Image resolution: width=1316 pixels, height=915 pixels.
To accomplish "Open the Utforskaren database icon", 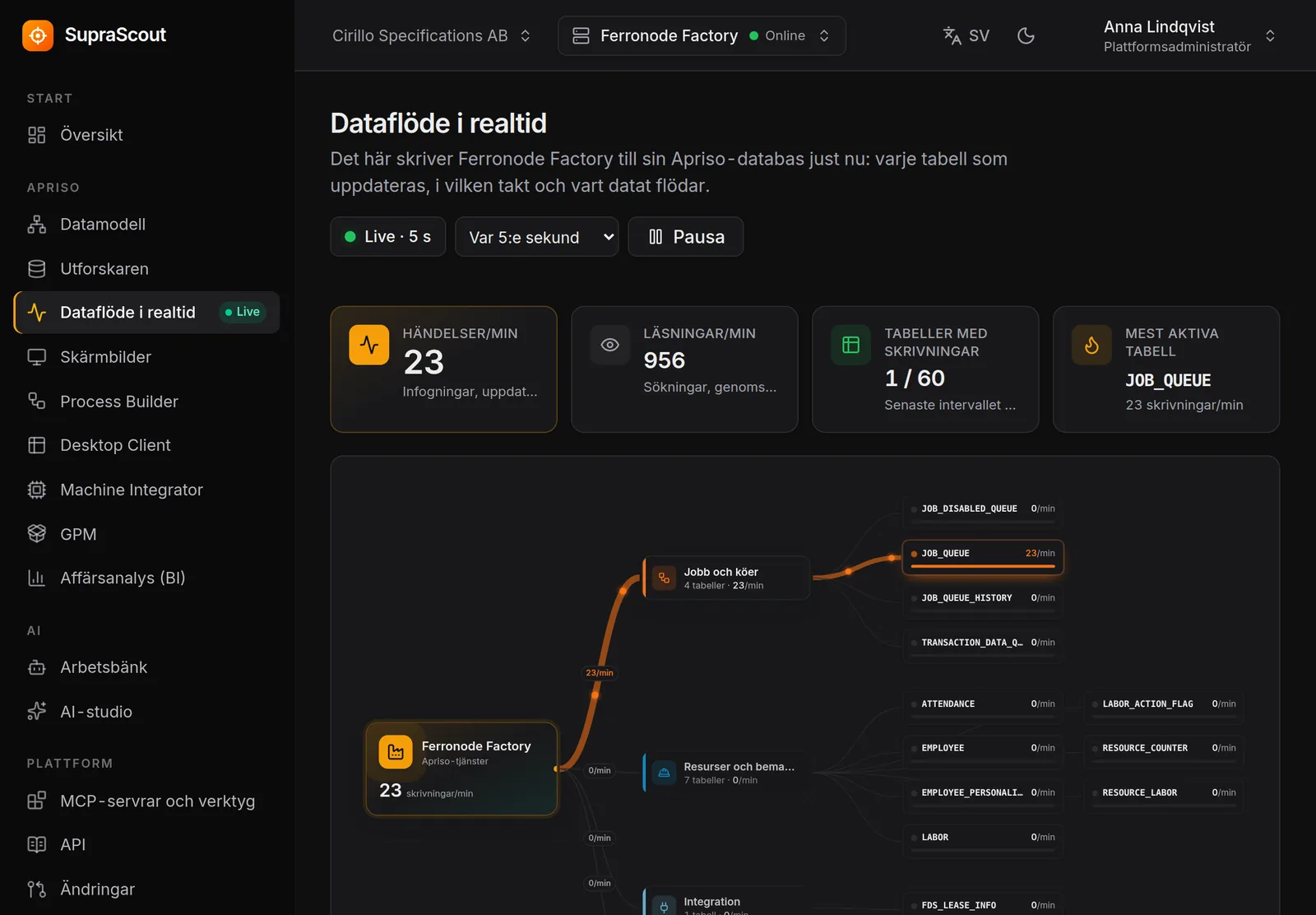I will coord(37,269).
